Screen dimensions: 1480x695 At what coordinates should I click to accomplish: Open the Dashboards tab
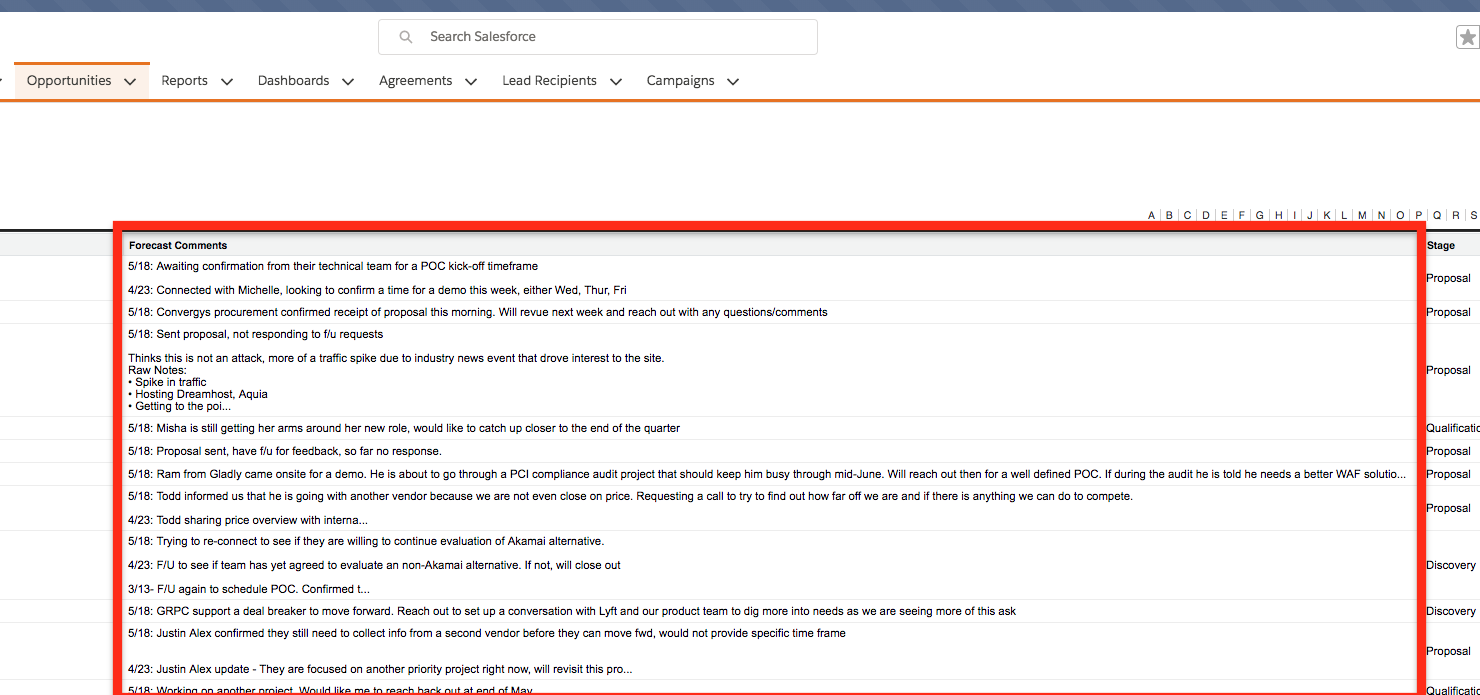pyautogui.click(x=293, y=81)
